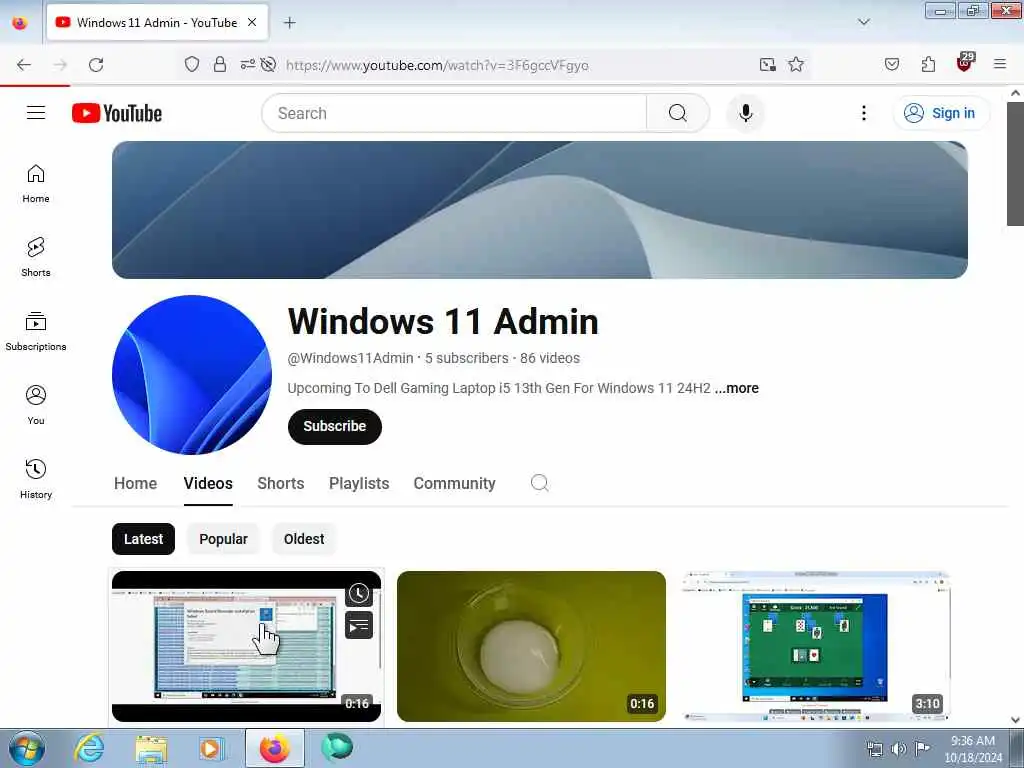1024x768 pixels.
Task: Expand channel description with ...more
Action: [737, 388]
